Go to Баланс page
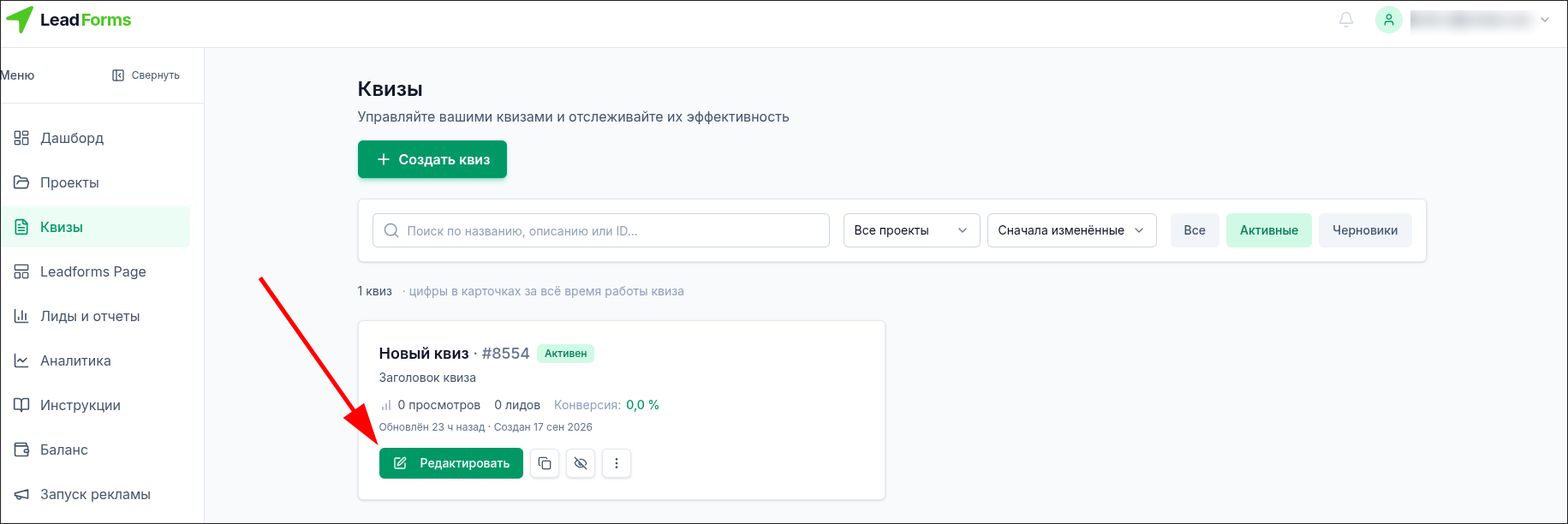 tap(95, 450)
